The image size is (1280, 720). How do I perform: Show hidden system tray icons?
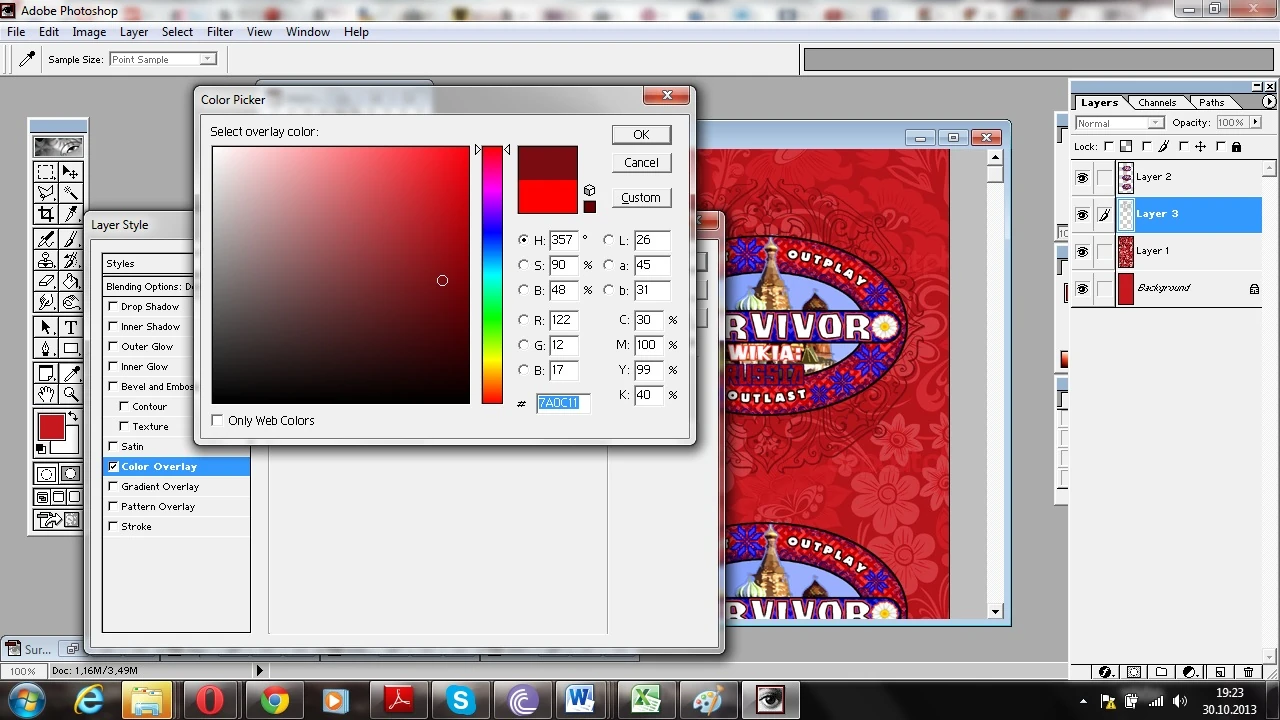[x=1084, y=702]
